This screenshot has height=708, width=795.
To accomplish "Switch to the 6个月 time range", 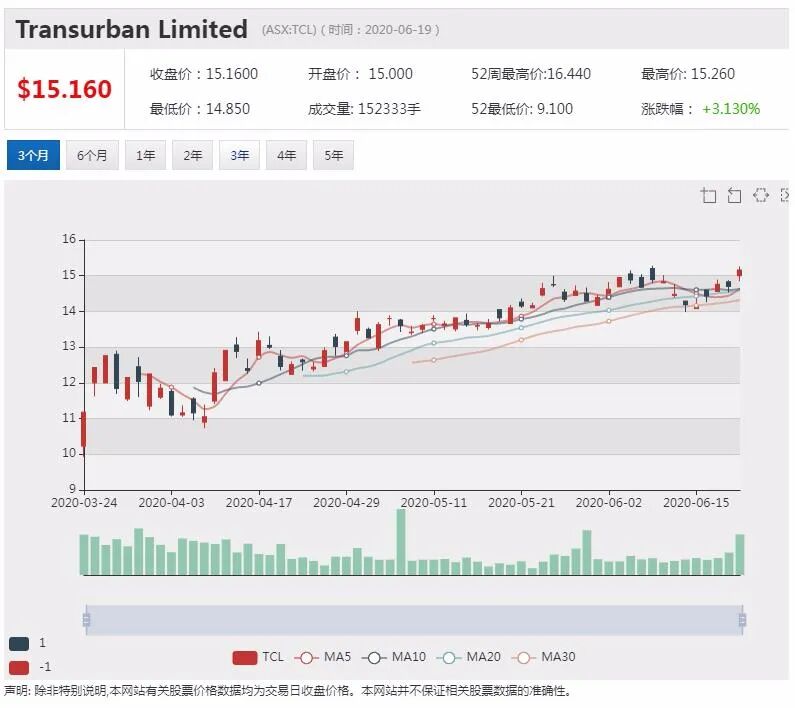I will (x=92, y=155).
